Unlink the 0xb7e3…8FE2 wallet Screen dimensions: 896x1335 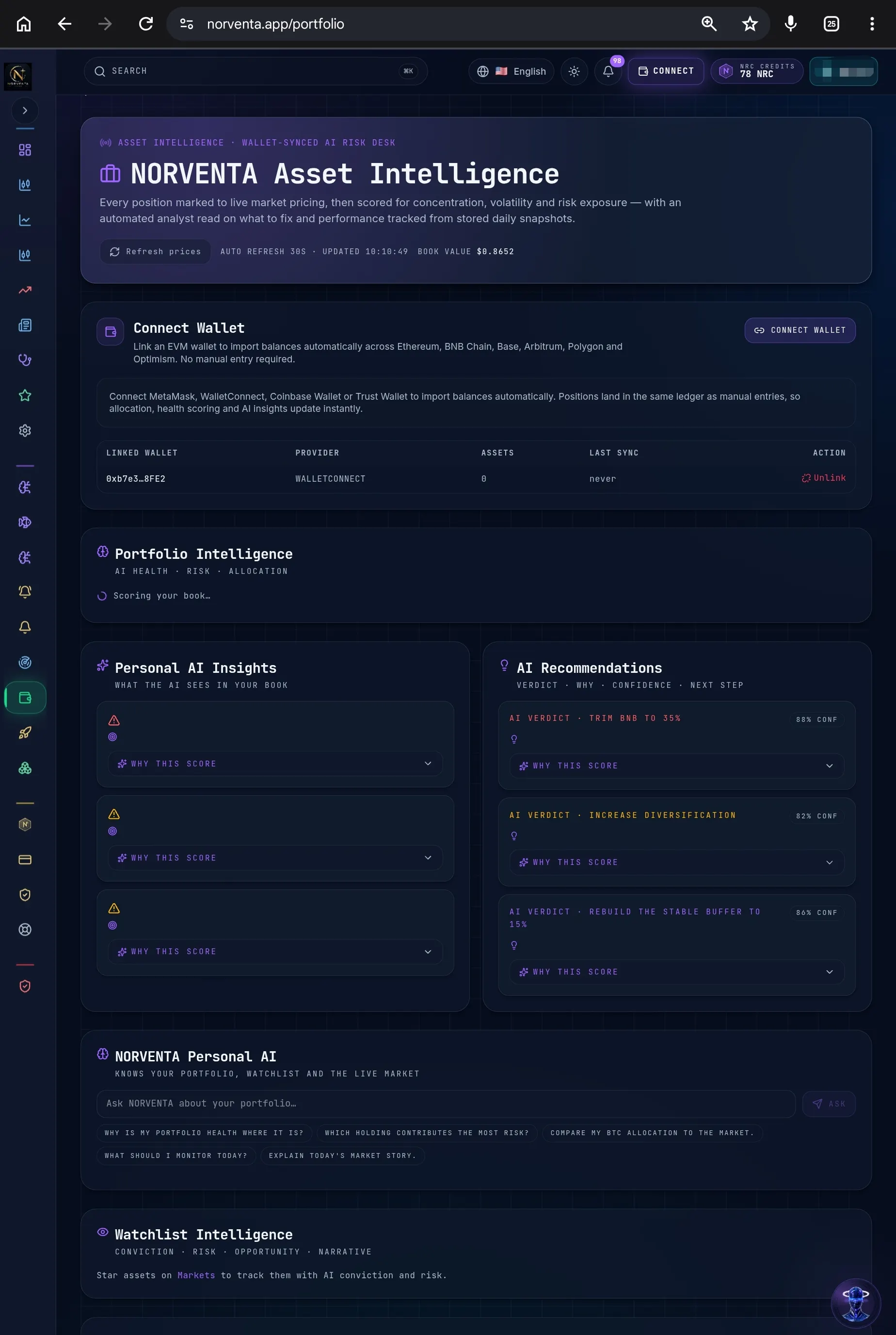tap(823, 478)
